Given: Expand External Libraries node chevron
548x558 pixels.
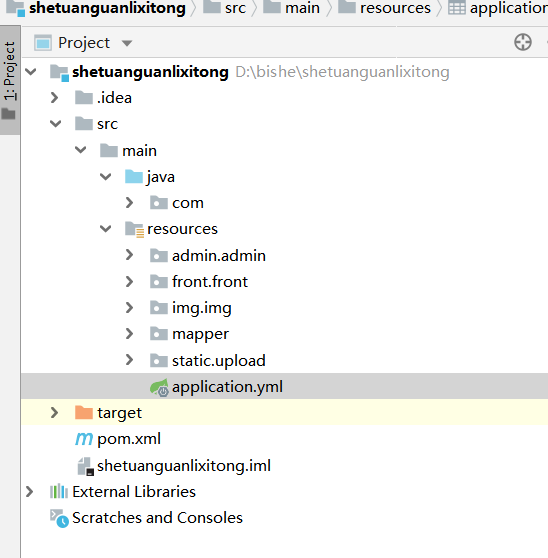Looking at the screenshot, I should (30, 491).
